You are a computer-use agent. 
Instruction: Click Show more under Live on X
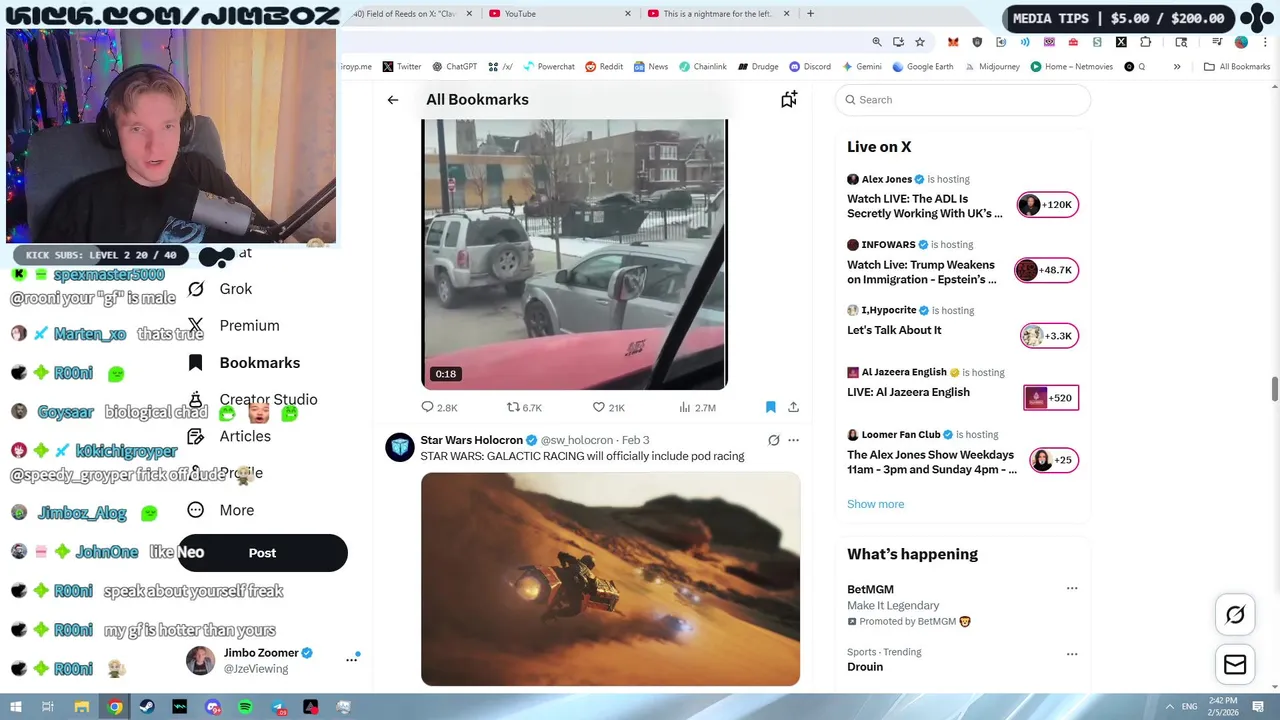875,504
